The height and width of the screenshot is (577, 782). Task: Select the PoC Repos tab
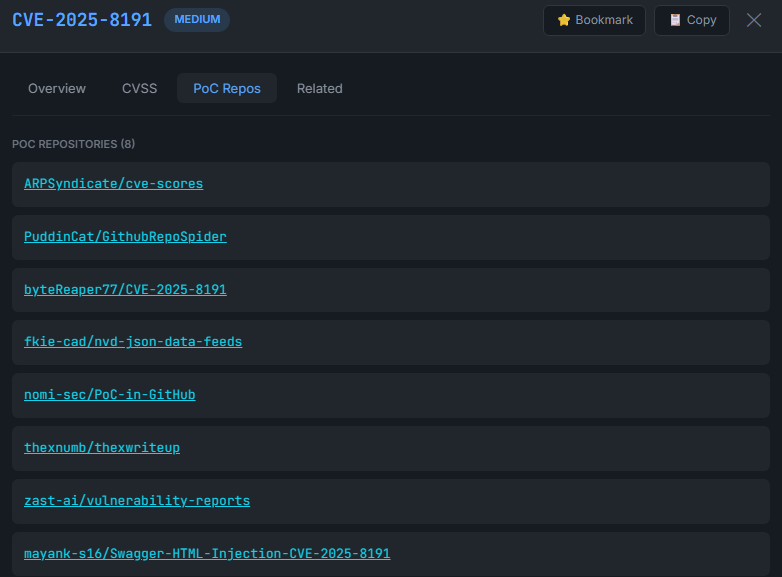[227, 88]
